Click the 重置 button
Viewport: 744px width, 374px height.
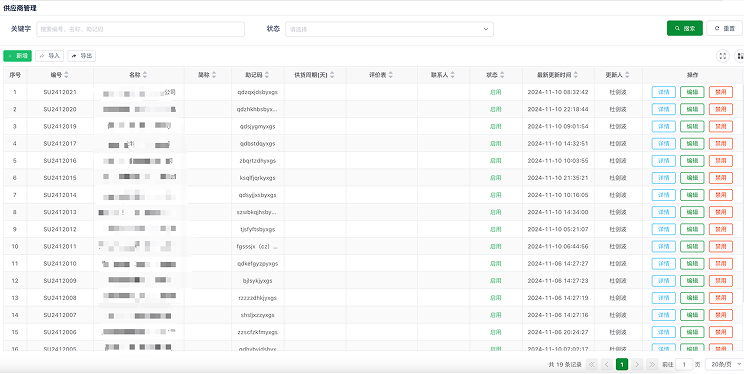724,28
